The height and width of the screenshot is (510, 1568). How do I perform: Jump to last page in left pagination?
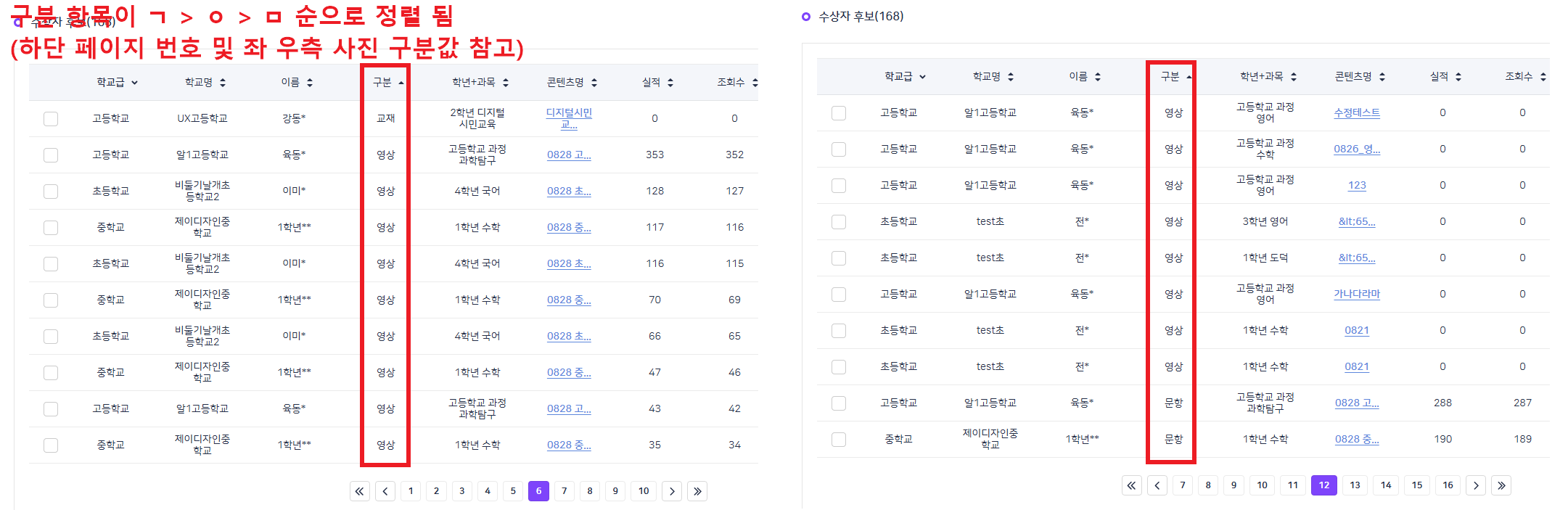coord(697,491)
